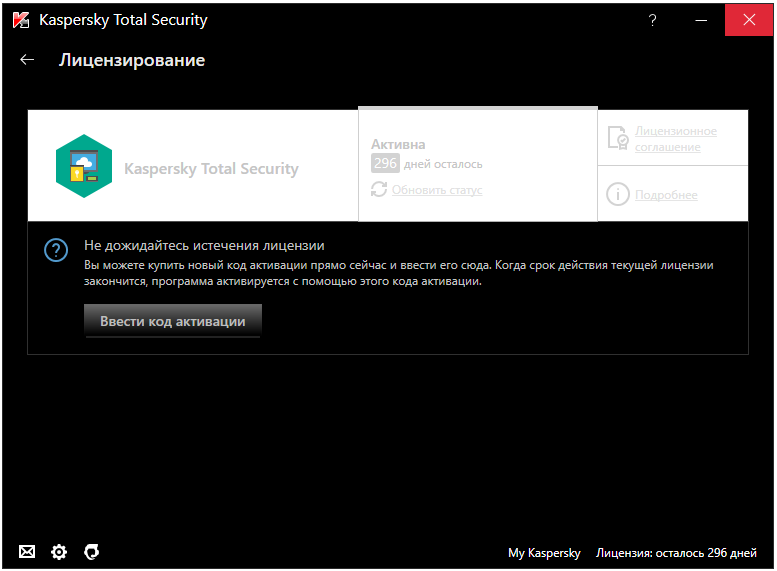Click Не дожидайтесь истечения лицензии heading

tap(204, 245)
